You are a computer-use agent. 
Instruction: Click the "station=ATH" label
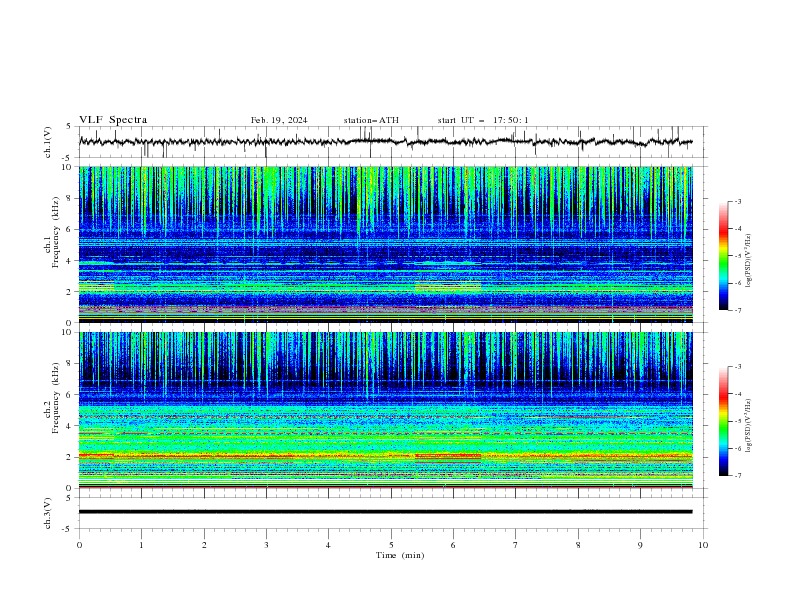pyautogui.click(x=371, y=120)
